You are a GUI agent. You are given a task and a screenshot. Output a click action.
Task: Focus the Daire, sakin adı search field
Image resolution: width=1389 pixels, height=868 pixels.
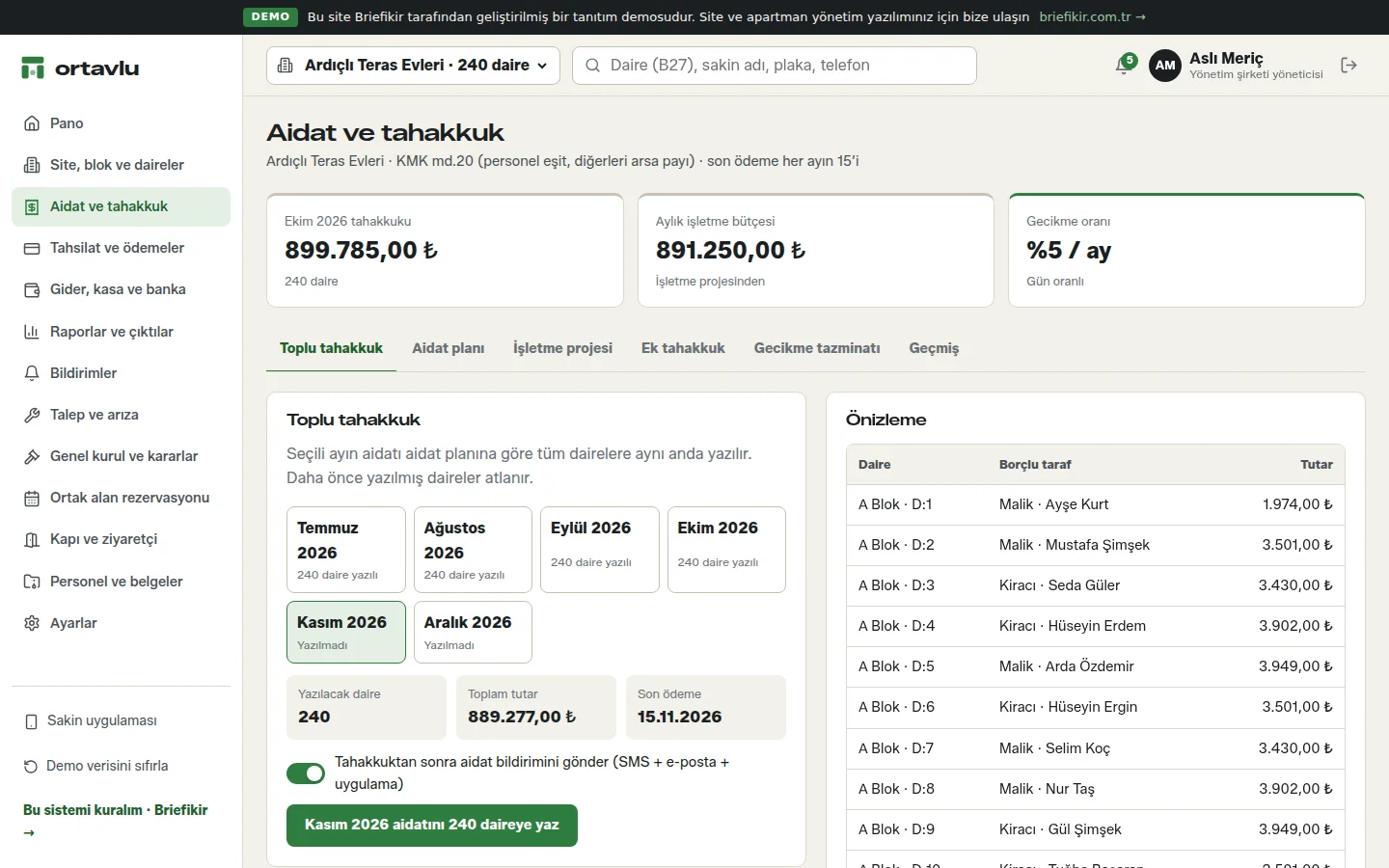[x=775, y=66]
